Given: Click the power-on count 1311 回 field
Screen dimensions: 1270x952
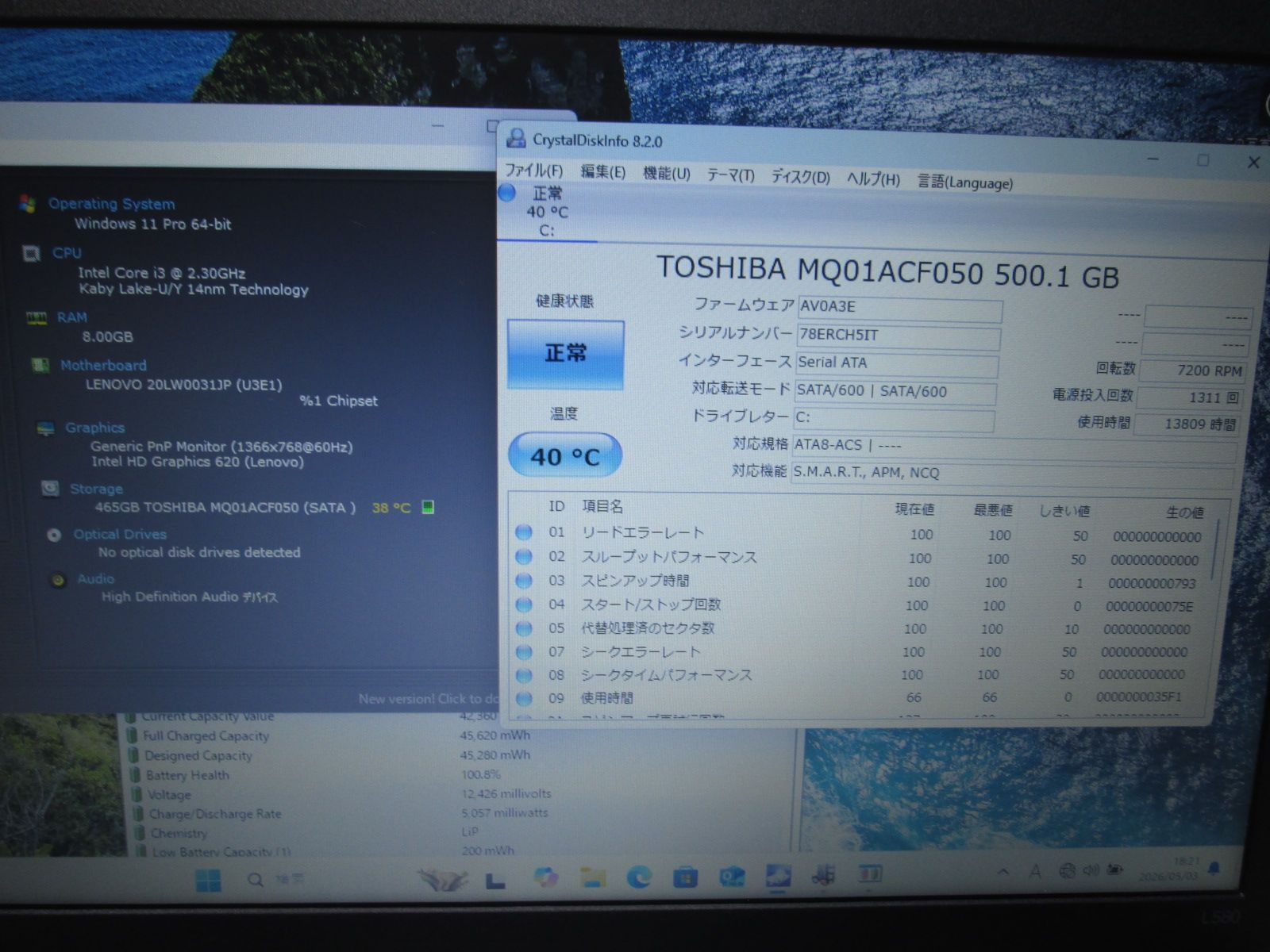Looking at the screenshot, I should (1190, 397).
